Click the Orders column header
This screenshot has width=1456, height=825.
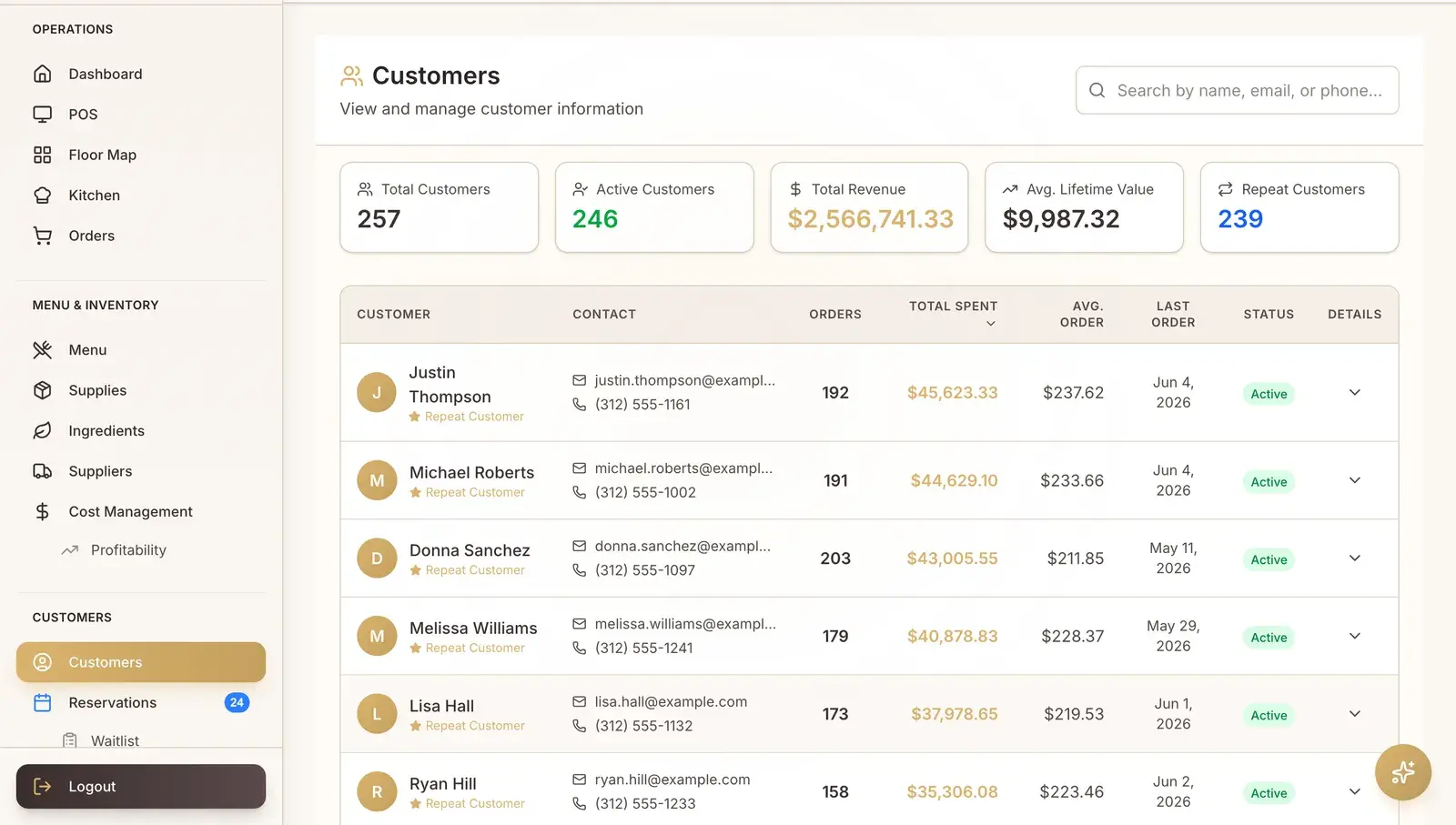[835, 315]
